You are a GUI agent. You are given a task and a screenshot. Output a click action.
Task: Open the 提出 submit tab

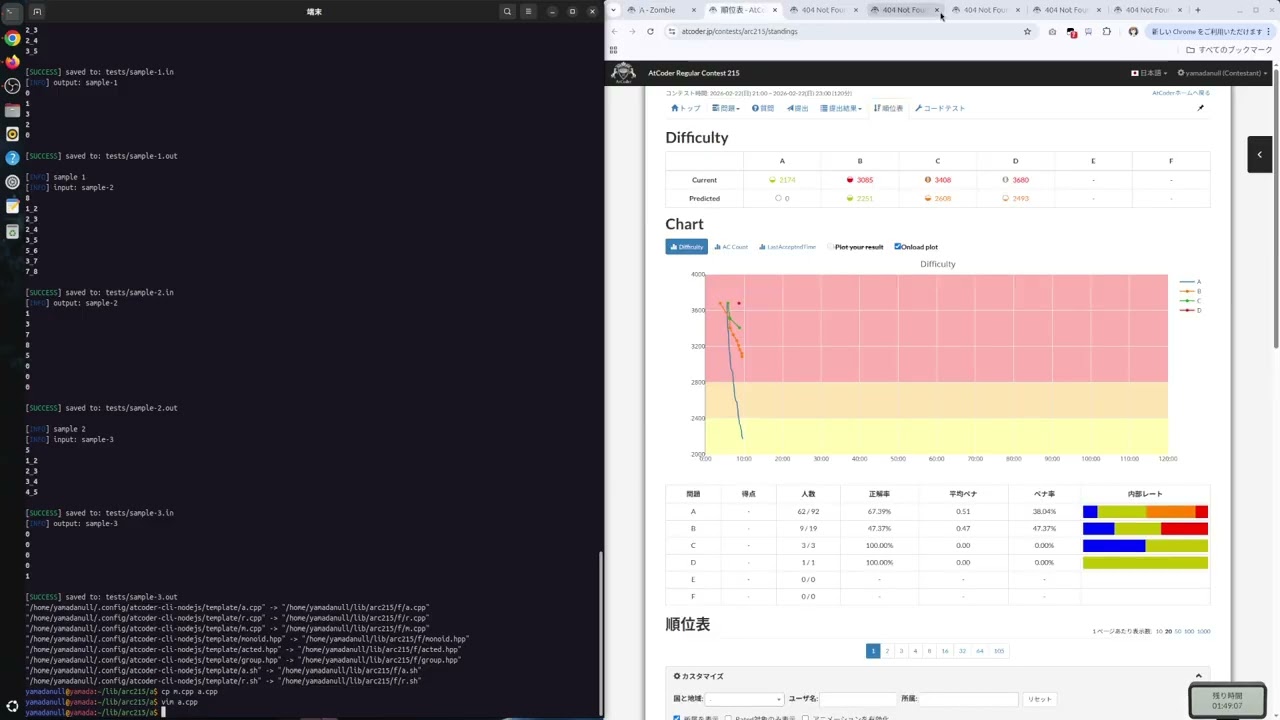click(798, 108)
